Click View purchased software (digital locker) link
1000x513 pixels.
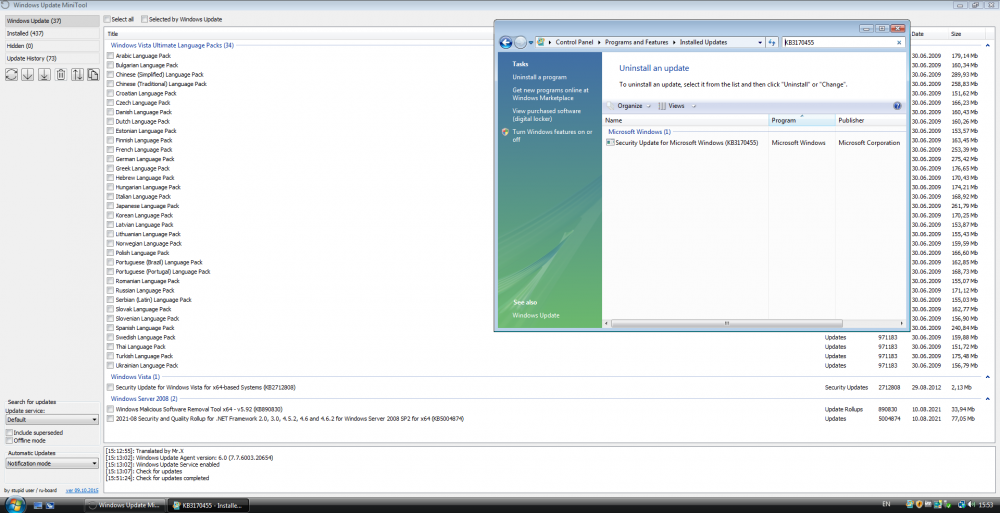547,115
